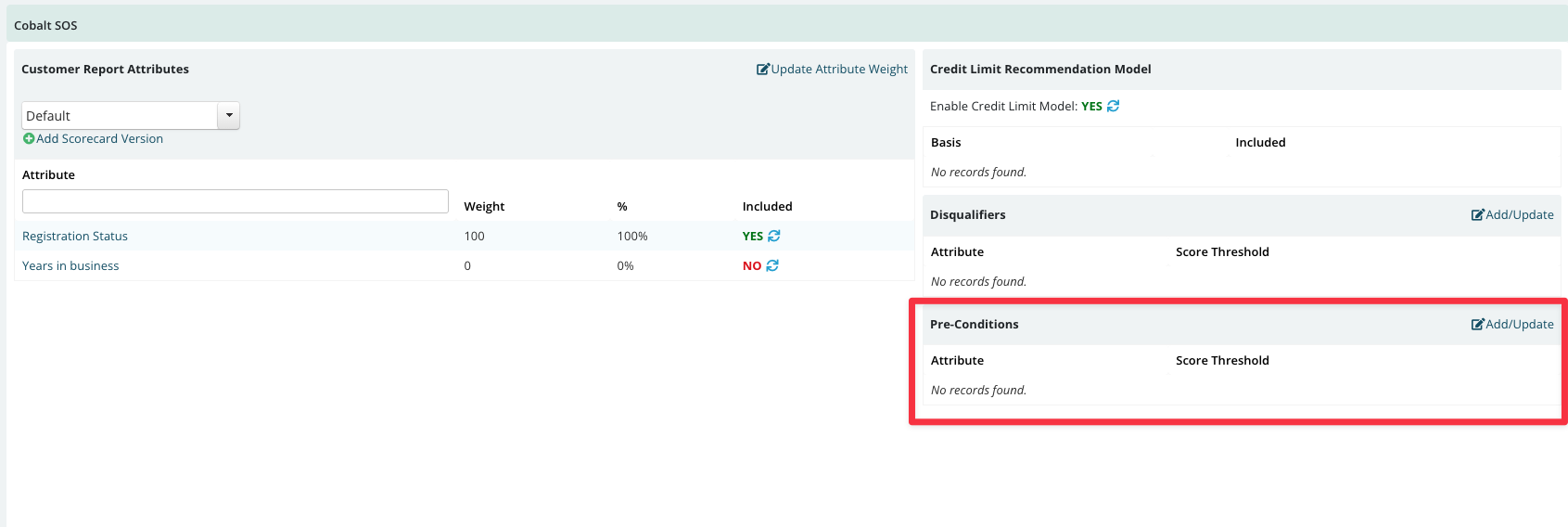This screenshot has height=527, width=1568.
Task: Sort by the Weight column header
Action: point(484,207)
